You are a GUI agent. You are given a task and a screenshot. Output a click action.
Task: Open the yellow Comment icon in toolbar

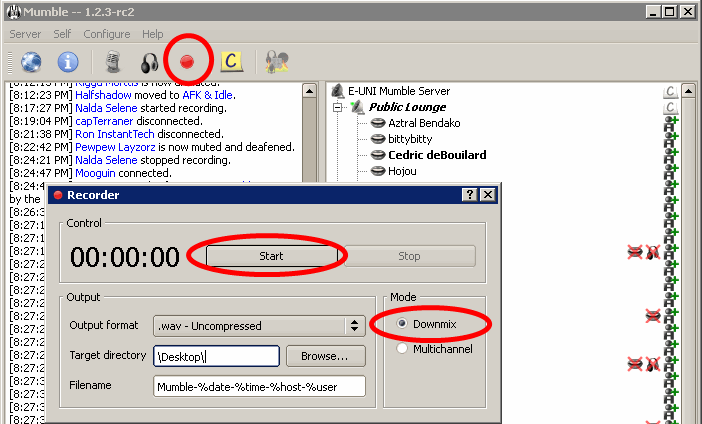(232, 62)
